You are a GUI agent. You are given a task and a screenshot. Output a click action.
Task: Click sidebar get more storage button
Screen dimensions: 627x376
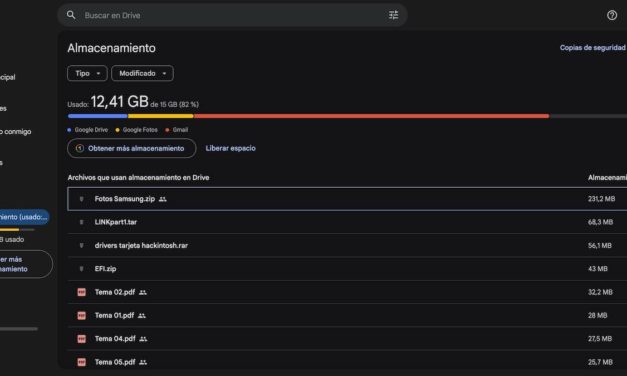[25, 264]
